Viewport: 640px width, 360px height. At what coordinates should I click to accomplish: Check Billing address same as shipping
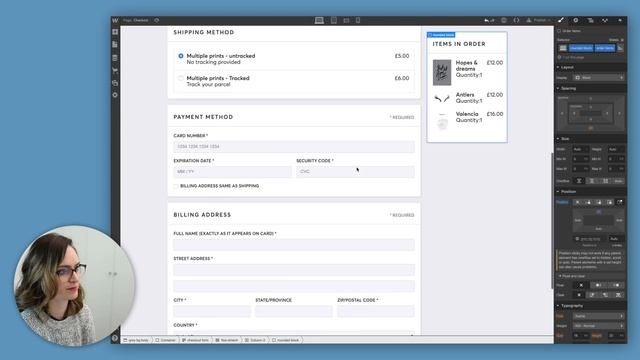(176, 186)
